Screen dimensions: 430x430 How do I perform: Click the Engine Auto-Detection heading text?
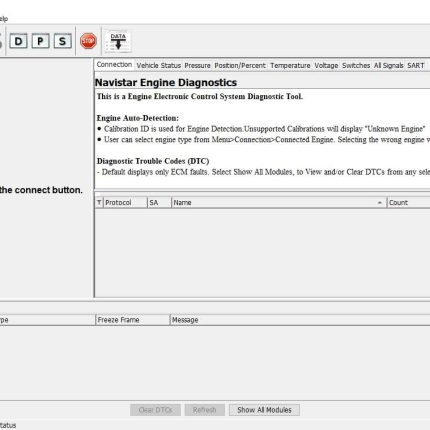tap(138, 118)
